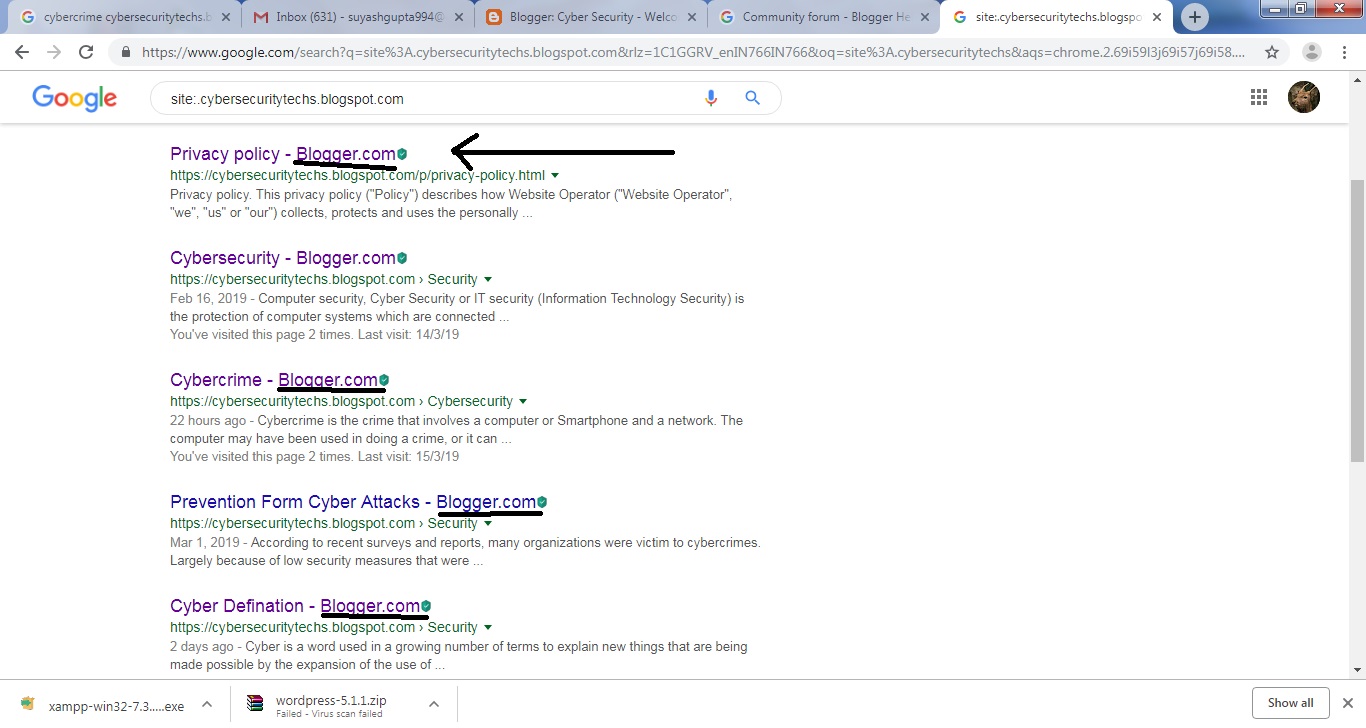
Task: Click the Google account profile avatar
Action: click(x=1303, y=97)
